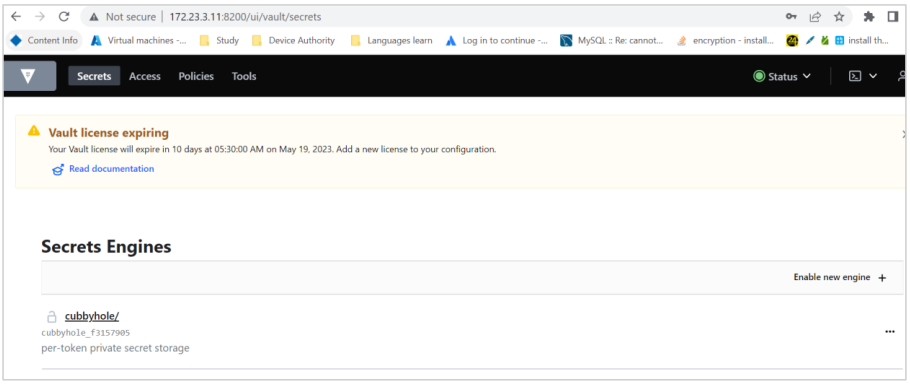Dismiss the license expiring banner
The height and width of the screenshot is (384, 910).
pos(904,134)
